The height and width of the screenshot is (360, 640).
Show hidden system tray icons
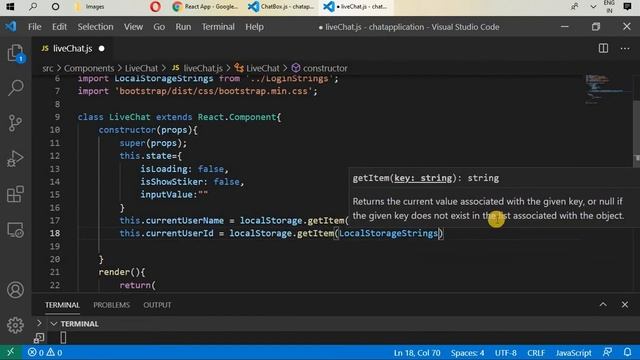coord(593,7)
